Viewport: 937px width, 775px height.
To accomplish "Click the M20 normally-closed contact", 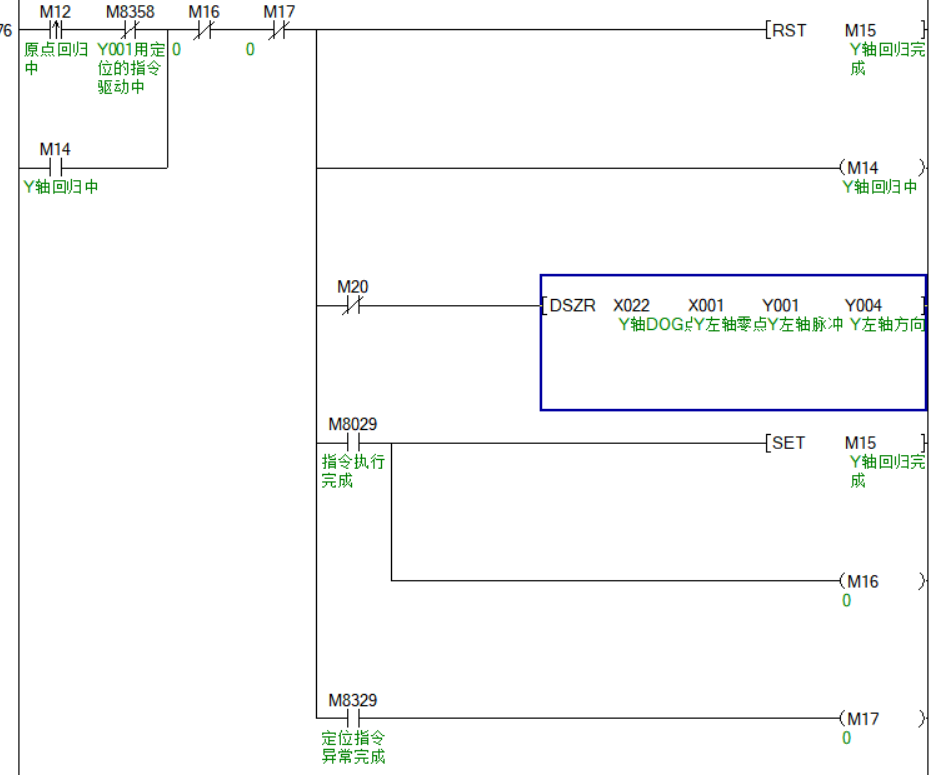I will coord(352,306).
